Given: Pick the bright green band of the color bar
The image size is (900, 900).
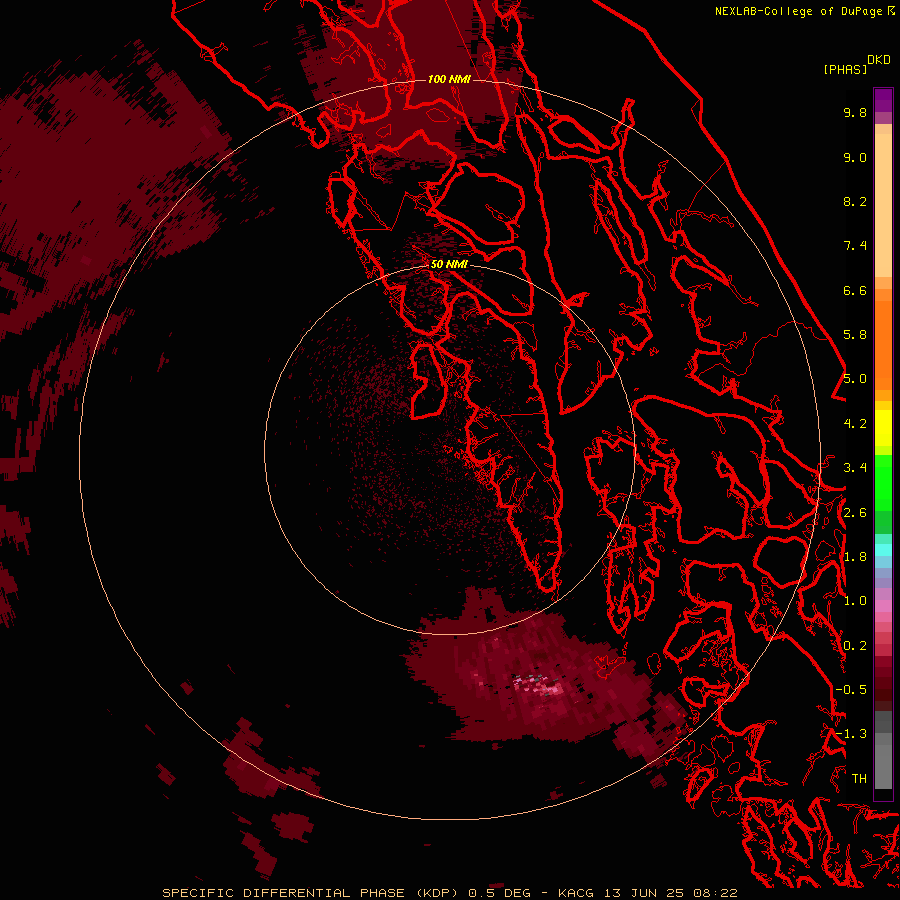Looking at the screenshot, I should pos(883,482).
